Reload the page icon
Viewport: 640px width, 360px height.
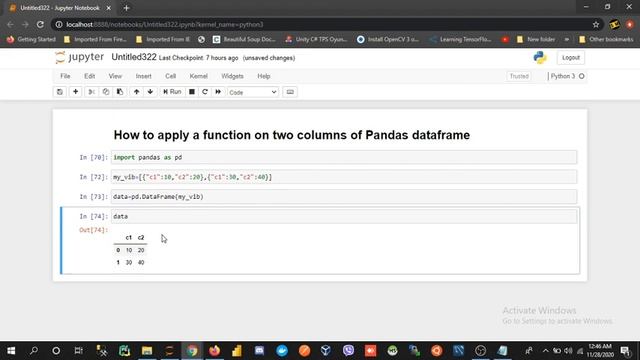pos(40,24)
